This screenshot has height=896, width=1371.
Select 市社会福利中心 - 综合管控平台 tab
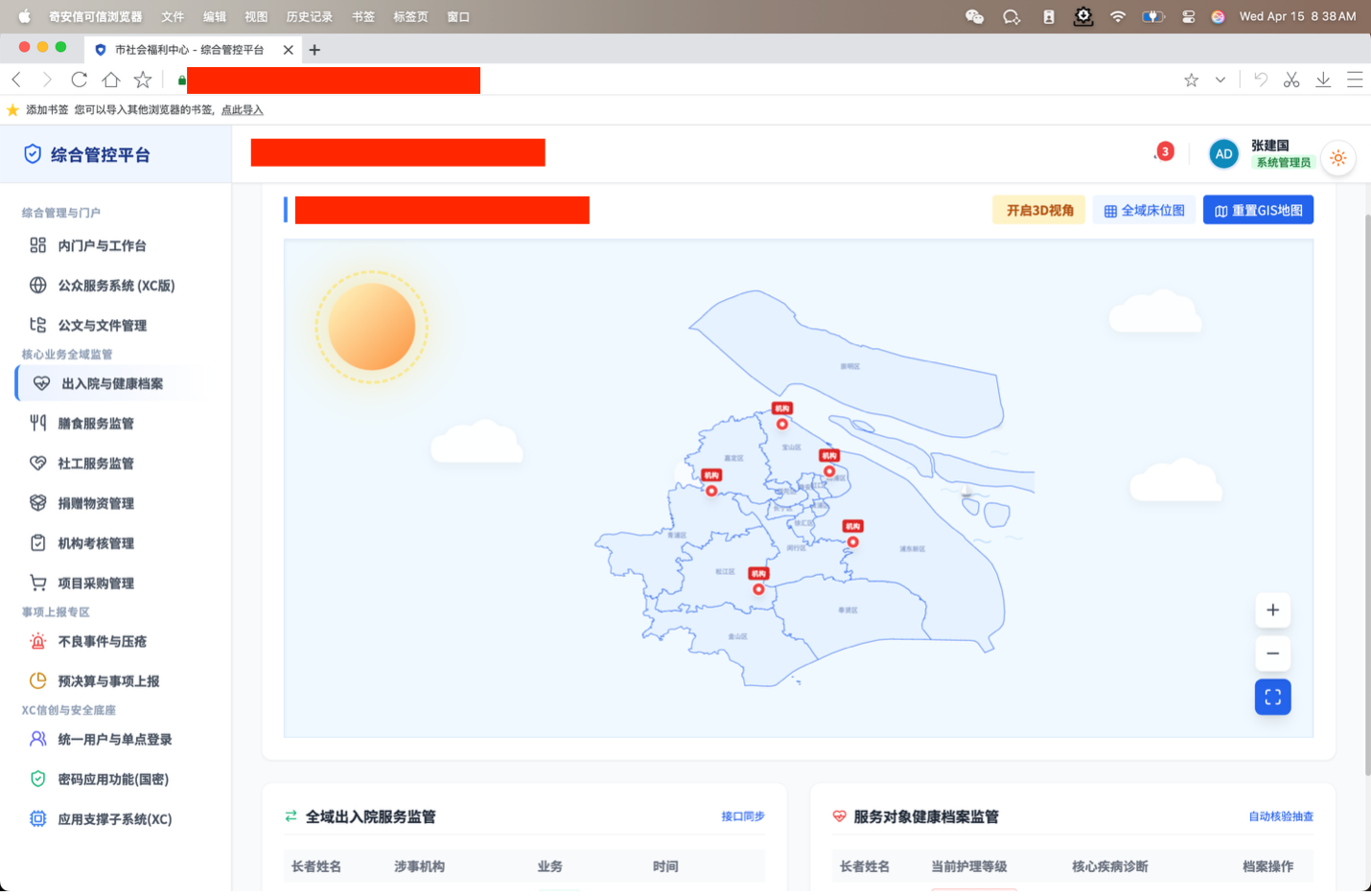click(x=192, y=50)
